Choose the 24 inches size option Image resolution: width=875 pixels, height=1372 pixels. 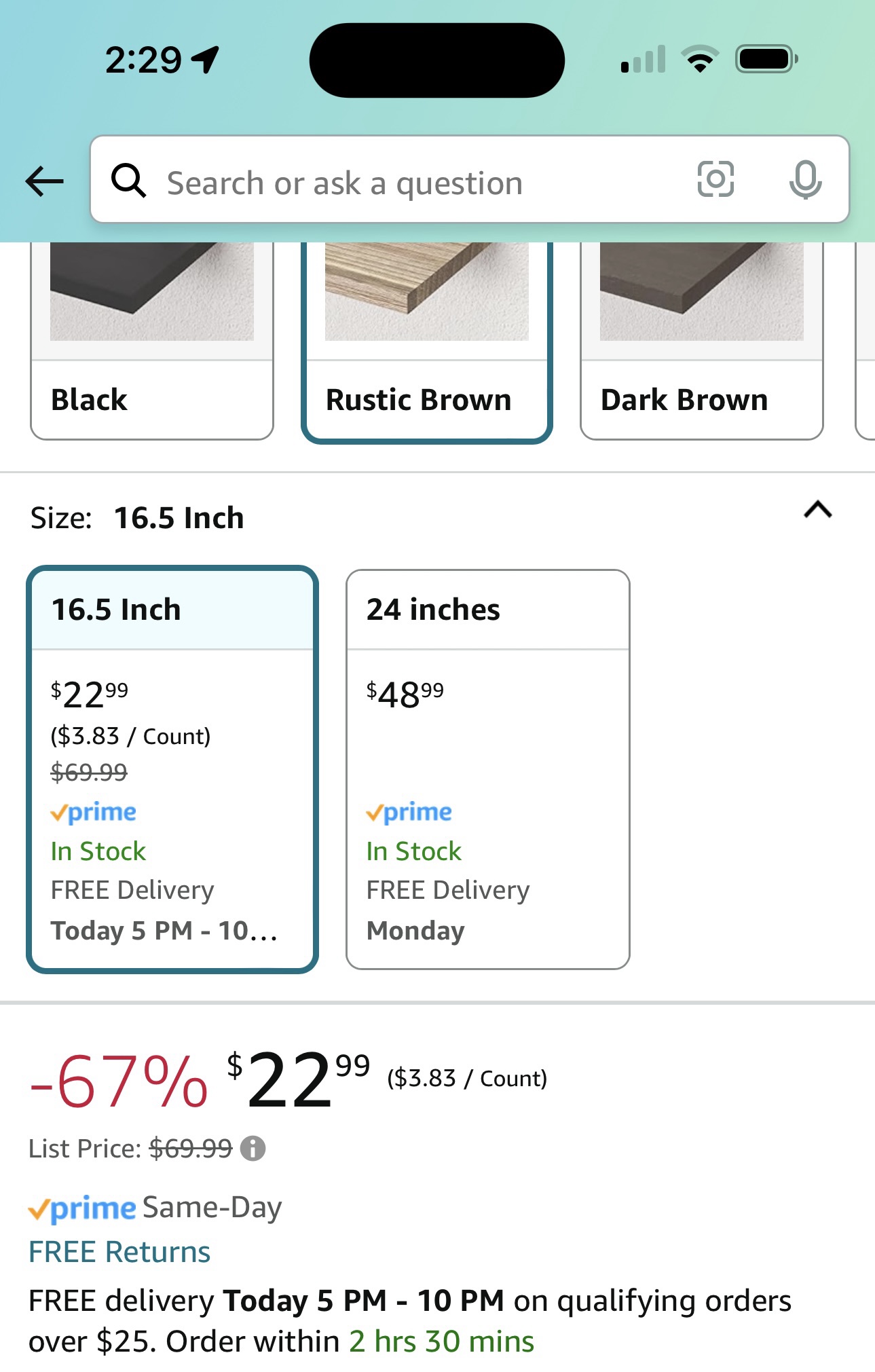[488, 769]
